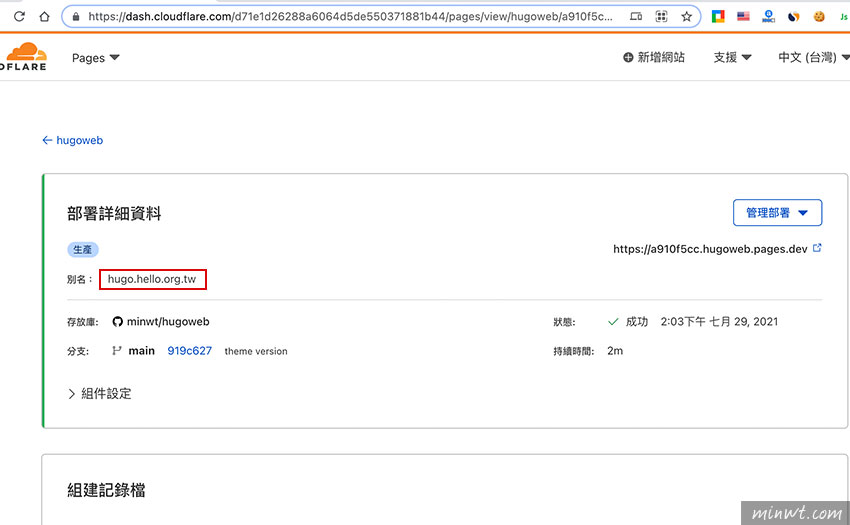Open commit 919c627 link
The width and height of the screenshot is (850, 525).
tap(190, 351)
